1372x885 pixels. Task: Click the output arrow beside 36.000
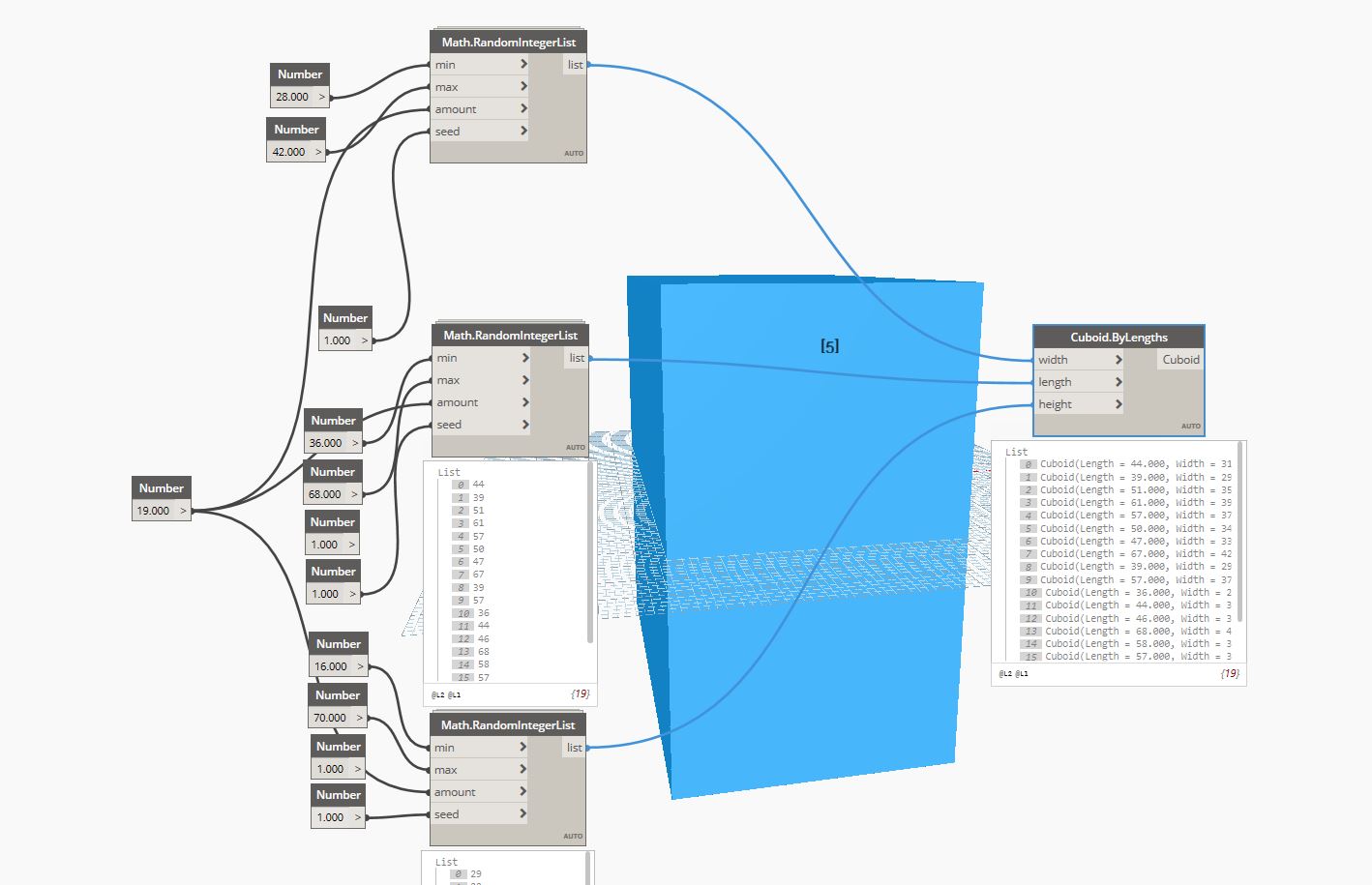pos(355,443)
